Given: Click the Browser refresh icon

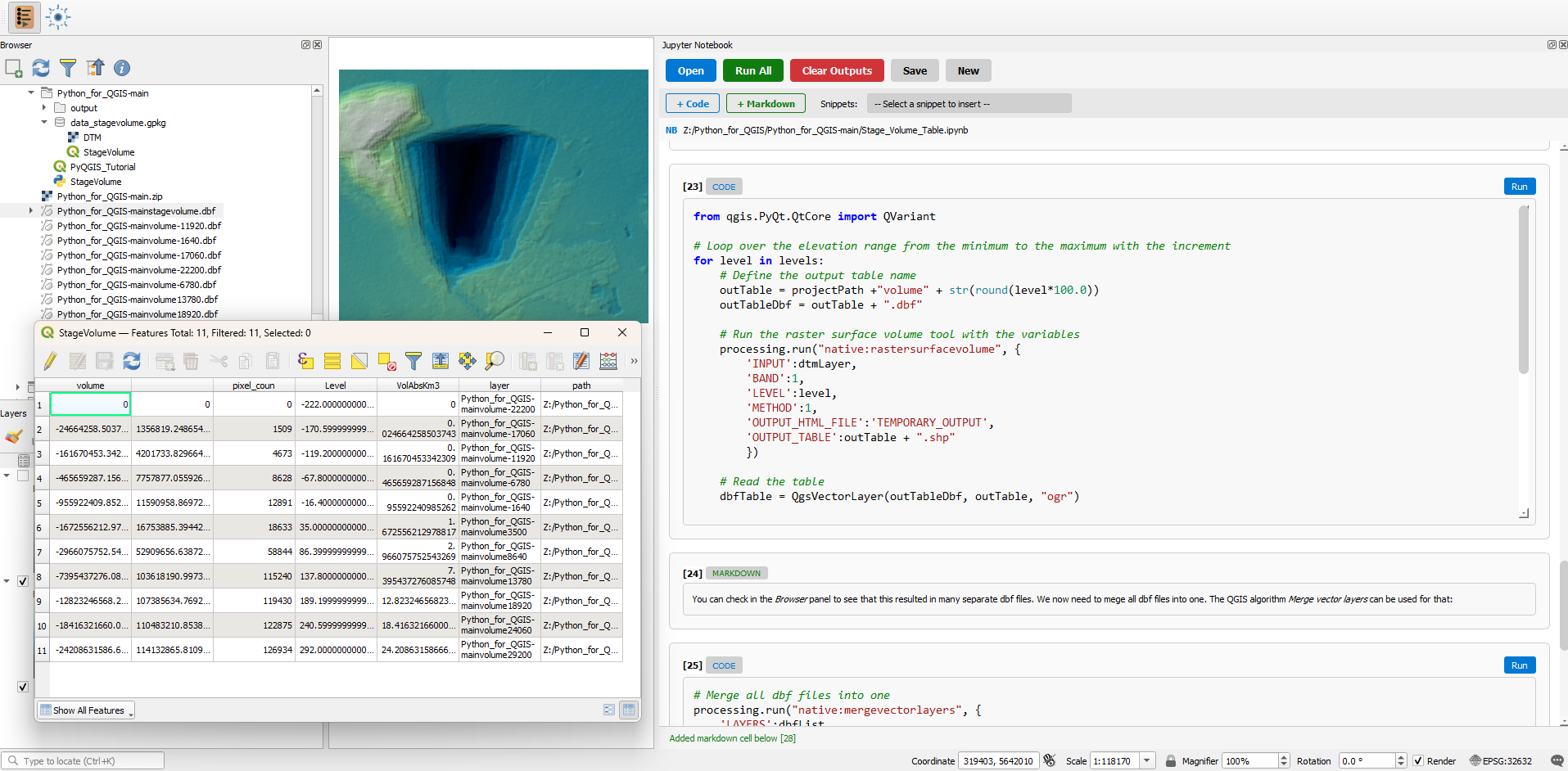Looking at the screenshot, I should (x=41, y=68).
